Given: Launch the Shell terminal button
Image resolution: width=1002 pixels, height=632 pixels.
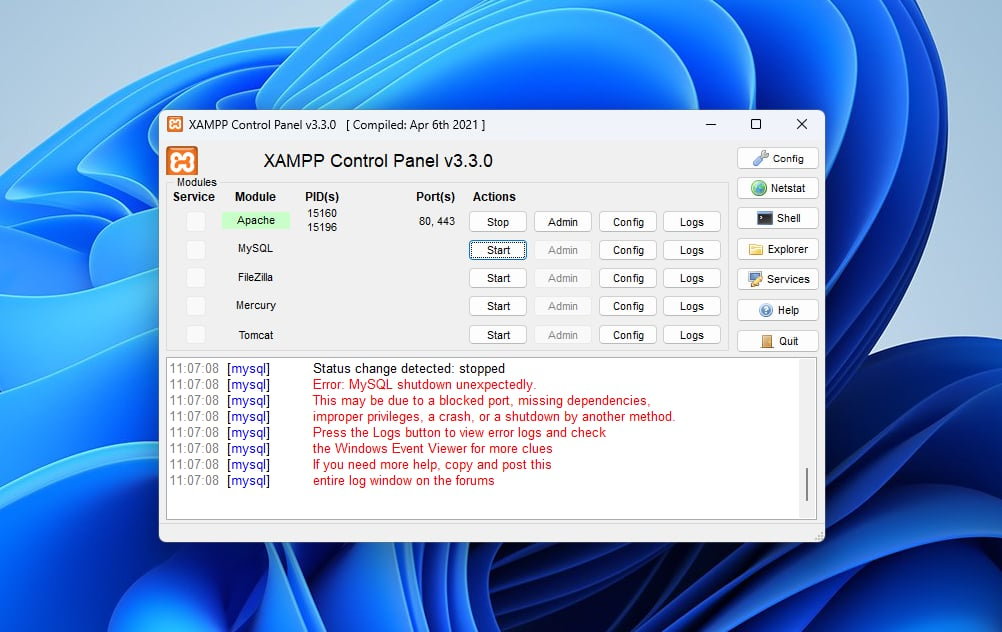Looking at the screenshot, I should pyautogui.click(x=778, y=218).
